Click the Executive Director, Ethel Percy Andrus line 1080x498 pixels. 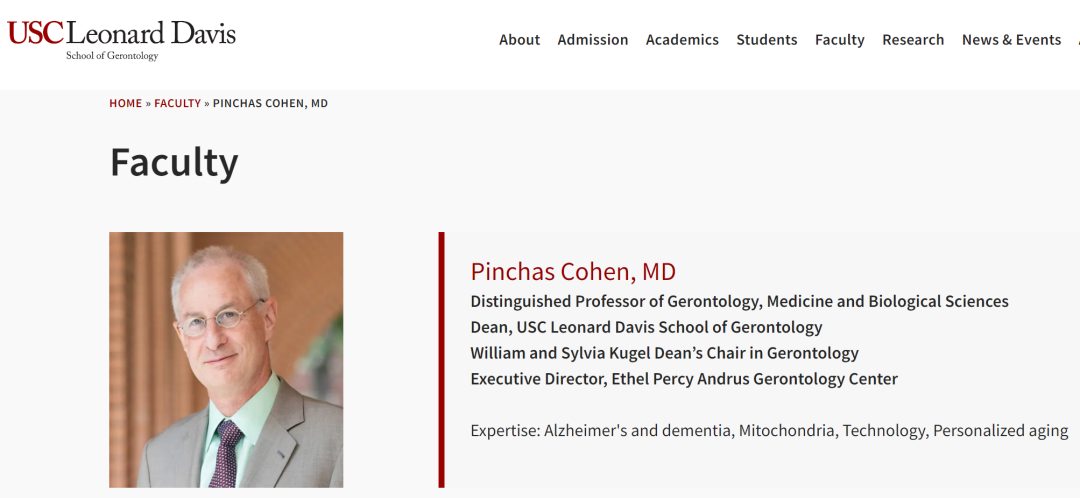(x=684, y=379)
